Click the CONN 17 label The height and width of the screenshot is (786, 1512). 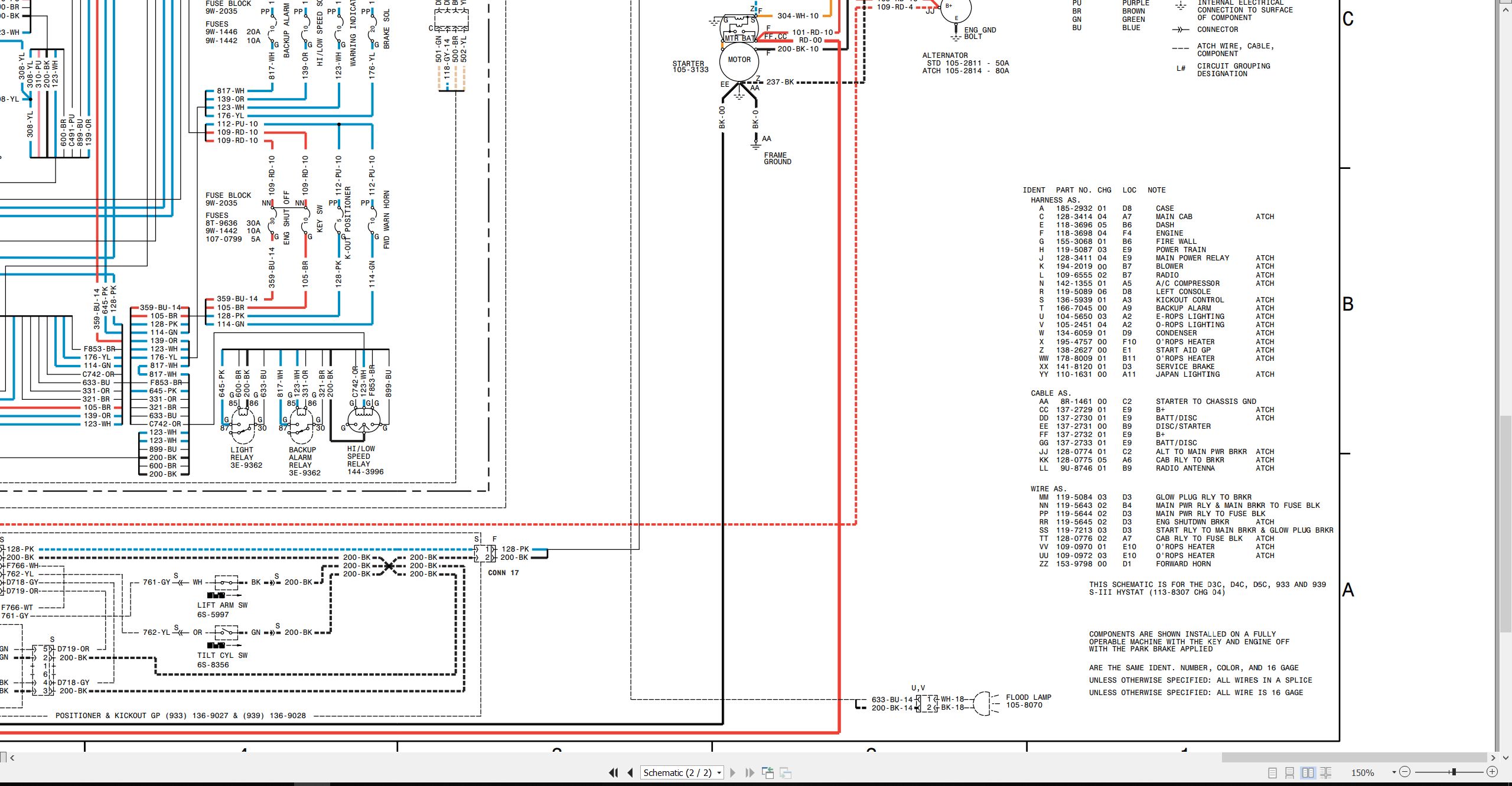pos(503,573)
